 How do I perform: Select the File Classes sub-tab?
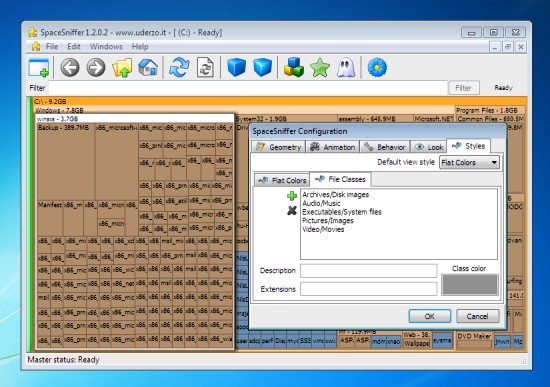coord(341,179)
